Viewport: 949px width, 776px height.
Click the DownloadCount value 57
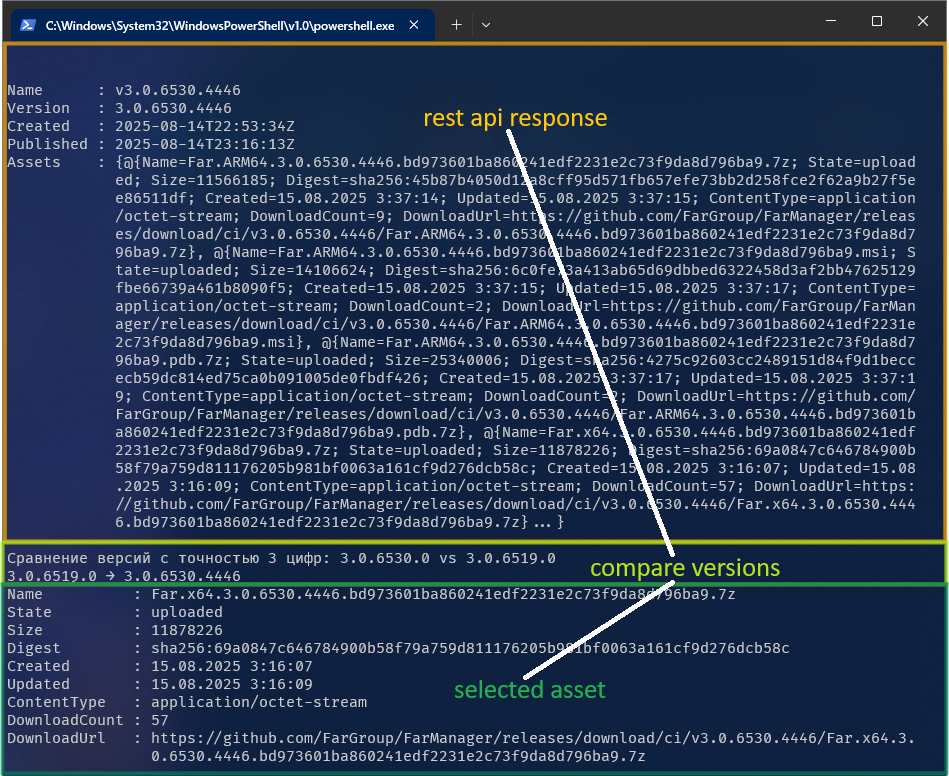(x=160, y=720)
